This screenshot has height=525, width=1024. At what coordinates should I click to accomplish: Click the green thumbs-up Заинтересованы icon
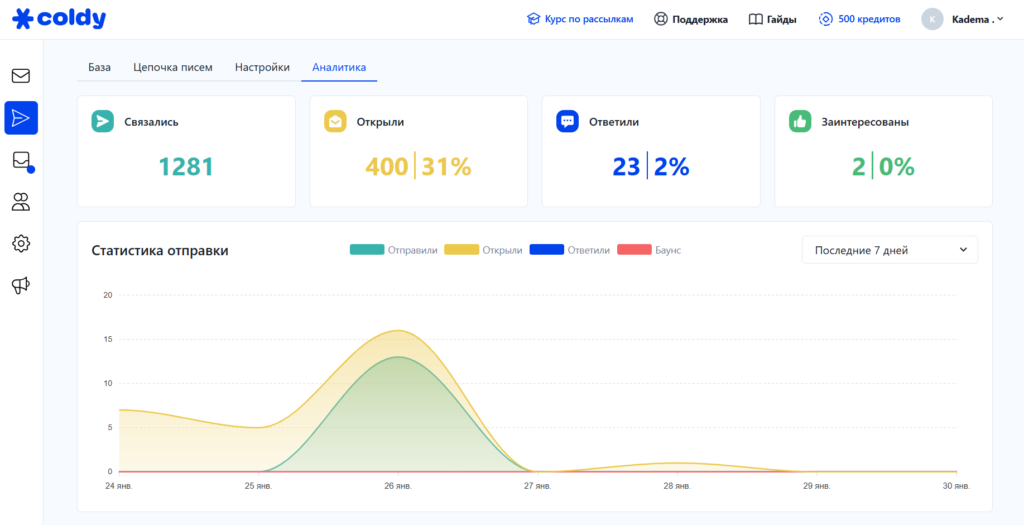click(x=800, y=122)
